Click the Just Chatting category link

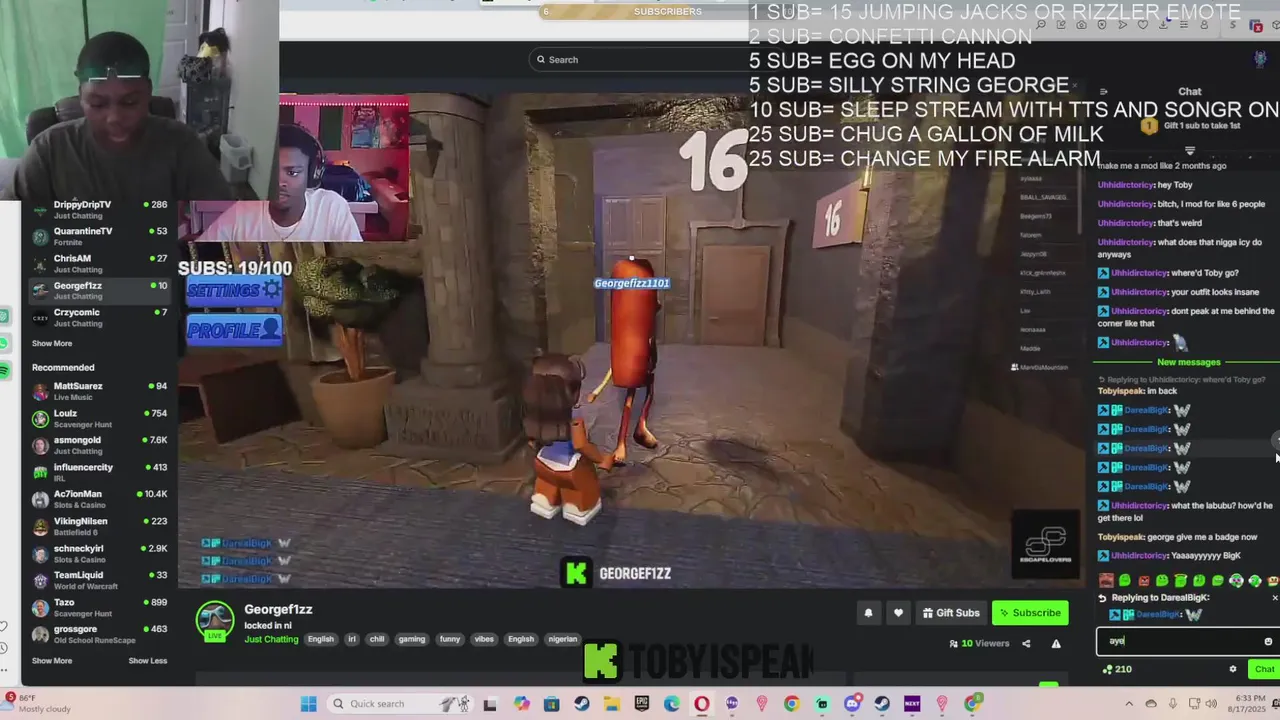(271, 639)
